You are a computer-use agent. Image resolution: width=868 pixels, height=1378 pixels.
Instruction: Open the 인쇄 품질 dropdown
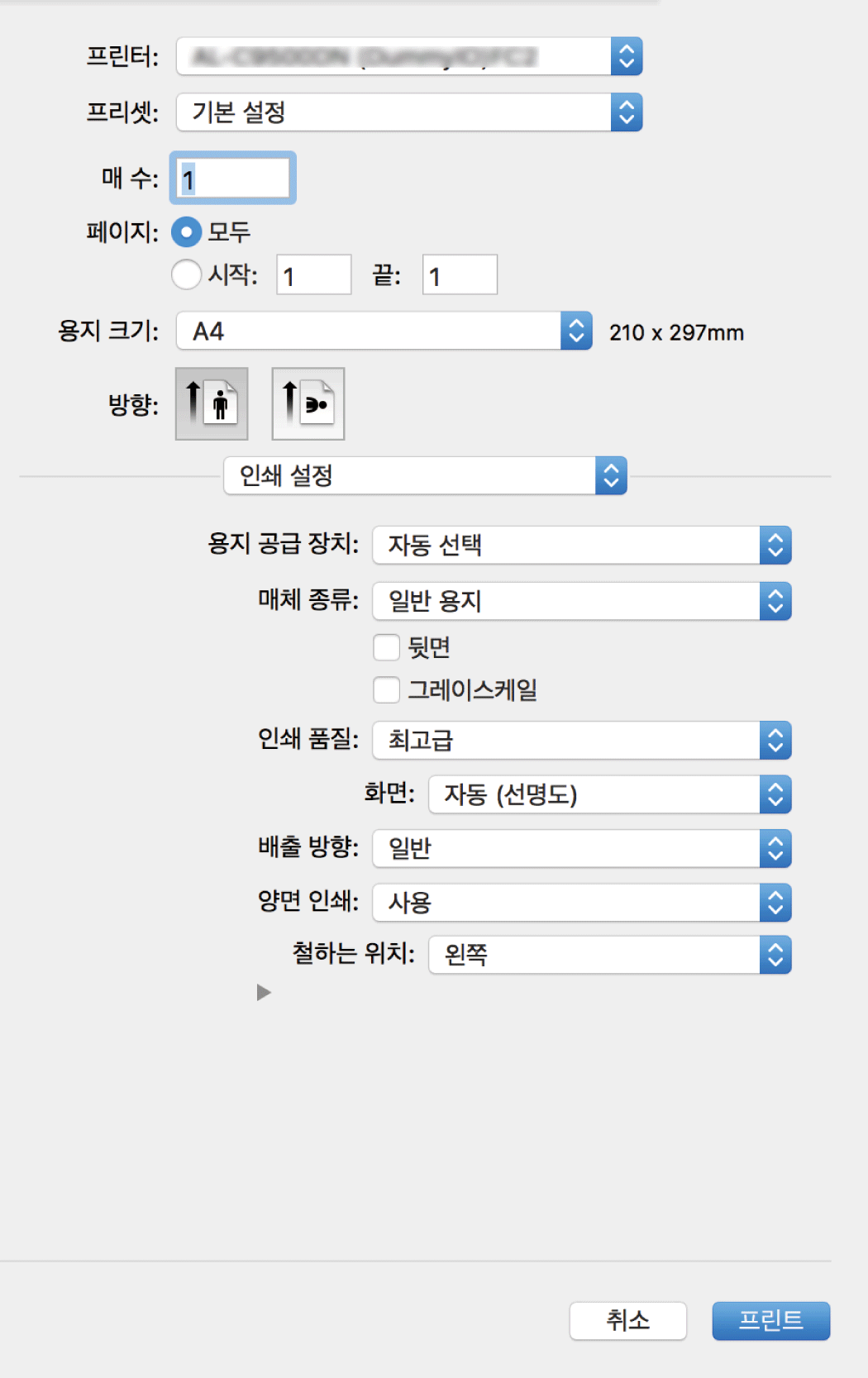581,740
